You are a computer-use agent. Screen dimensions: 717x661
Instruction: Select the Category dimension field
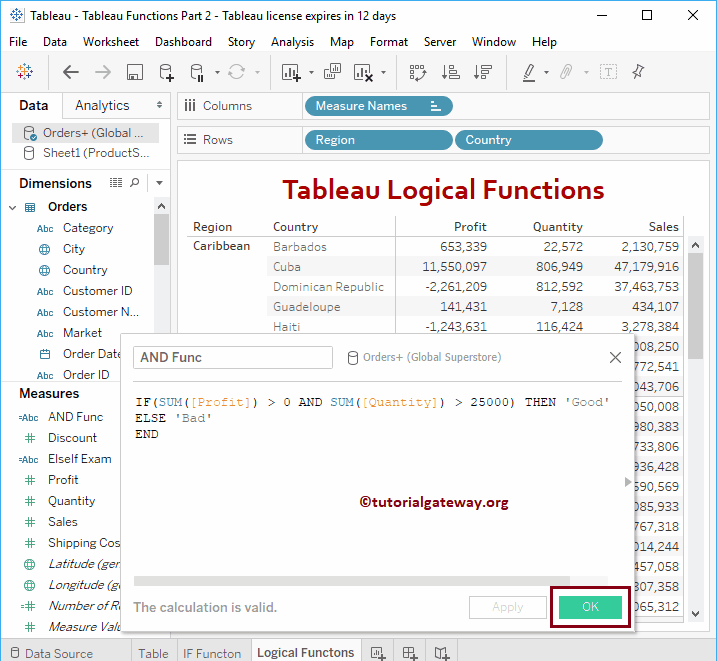(88, 228)
